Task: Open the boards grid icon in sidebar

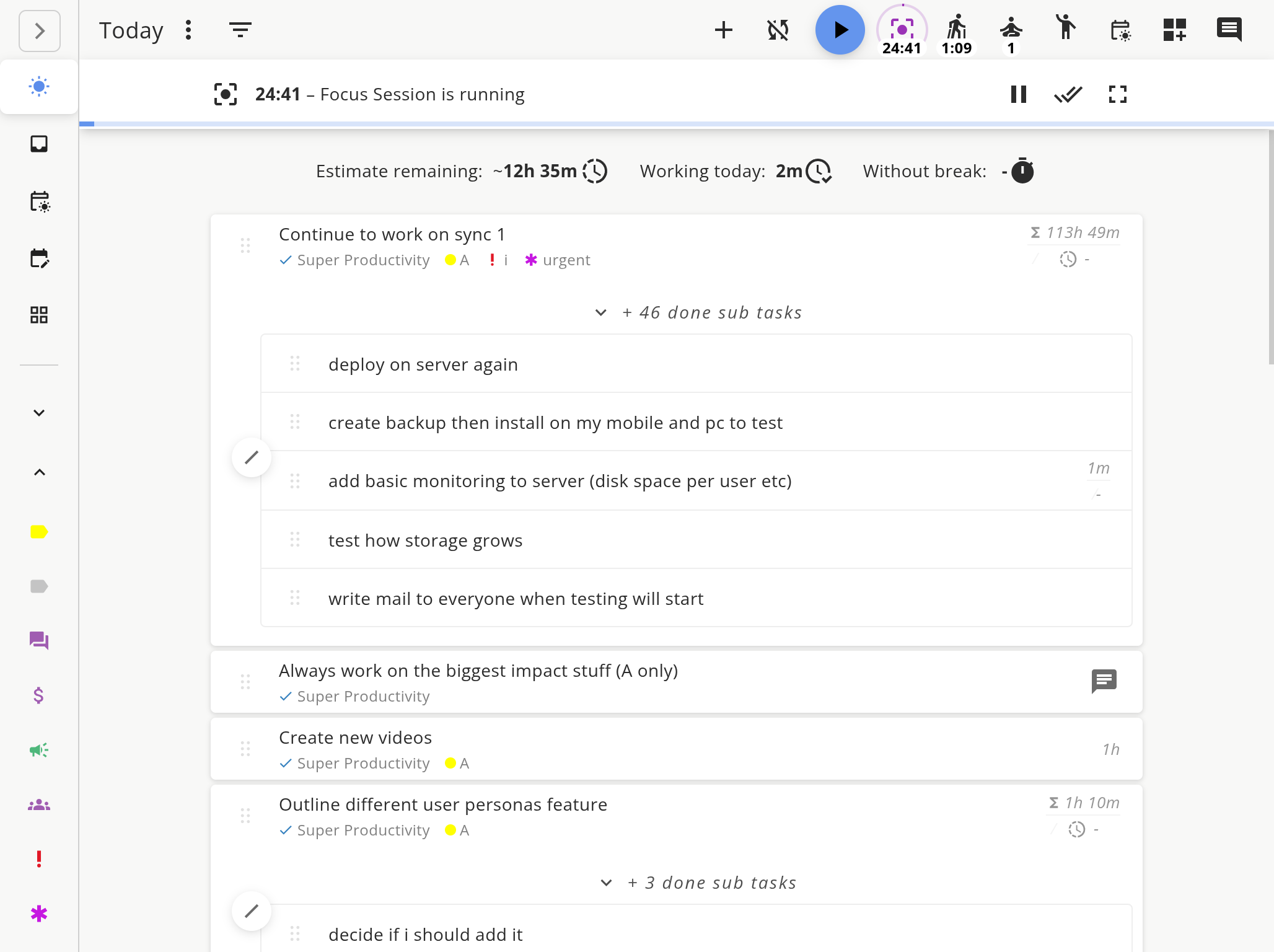Action: [39, 315]
